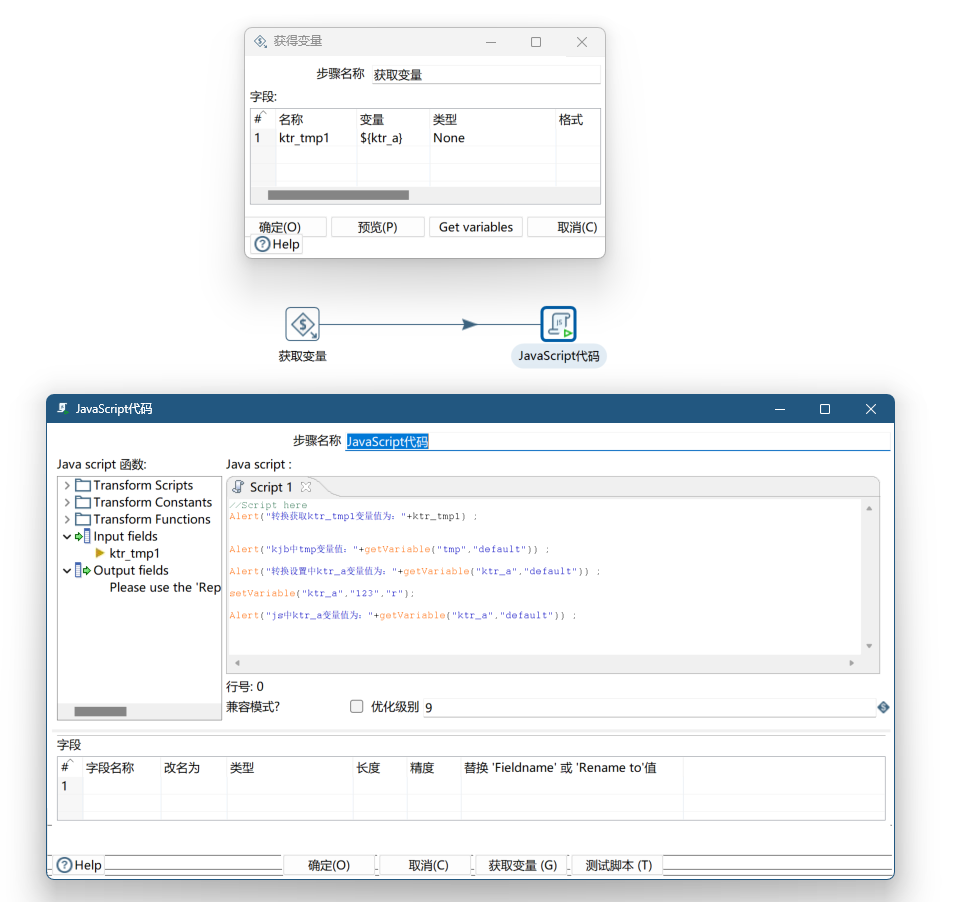
Task: Click the horizontal scrollbar in 获得变量 table
Action: click(x=338, y=195)
